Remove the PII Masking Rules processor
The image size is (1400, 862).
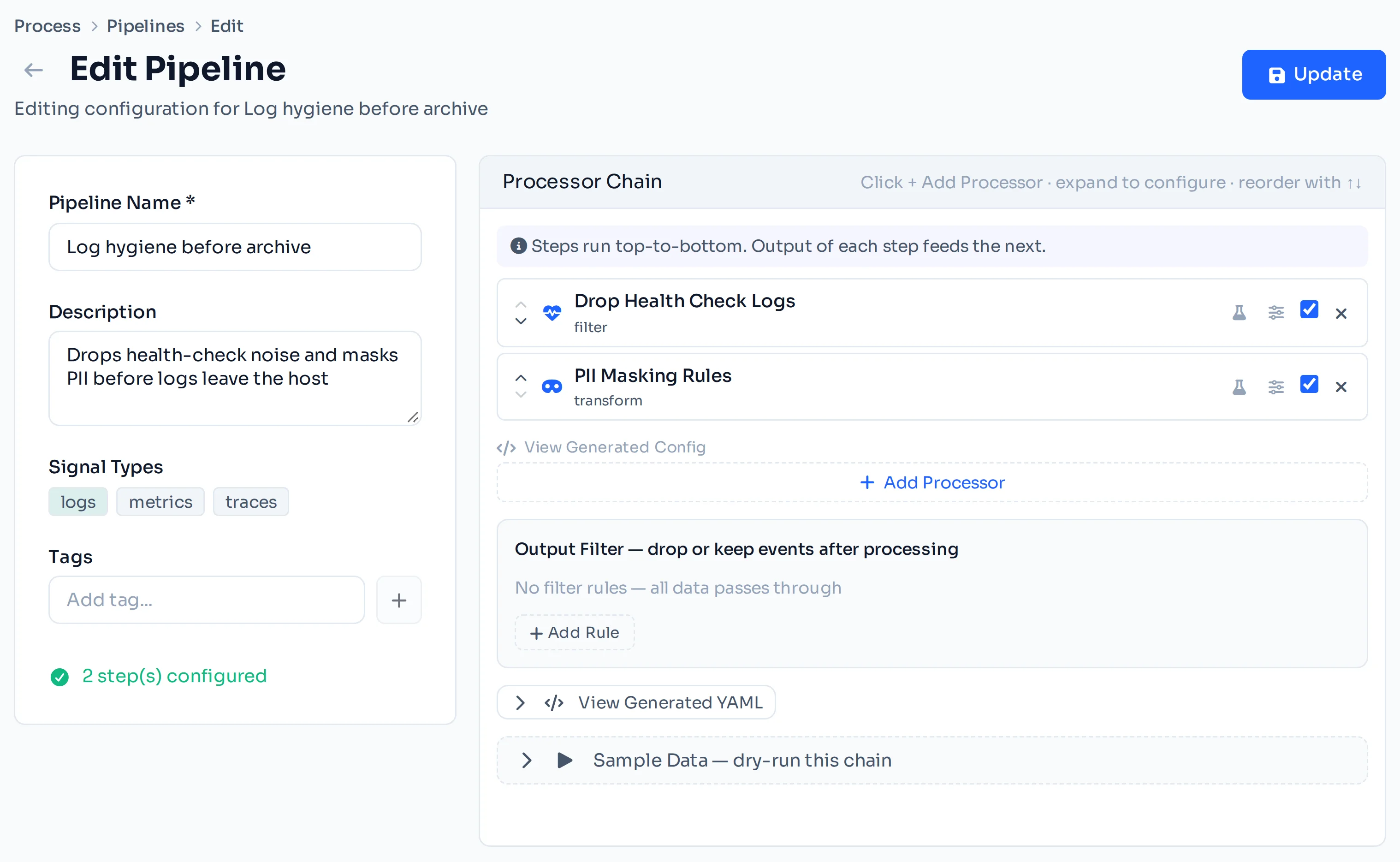[1341, 387]
